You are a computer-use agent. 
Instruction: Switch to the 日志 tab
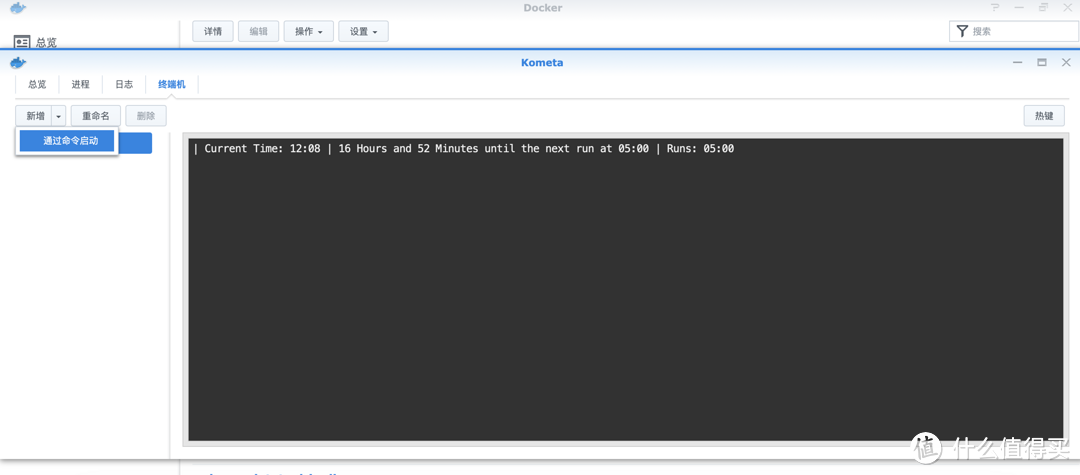[124, 85]
